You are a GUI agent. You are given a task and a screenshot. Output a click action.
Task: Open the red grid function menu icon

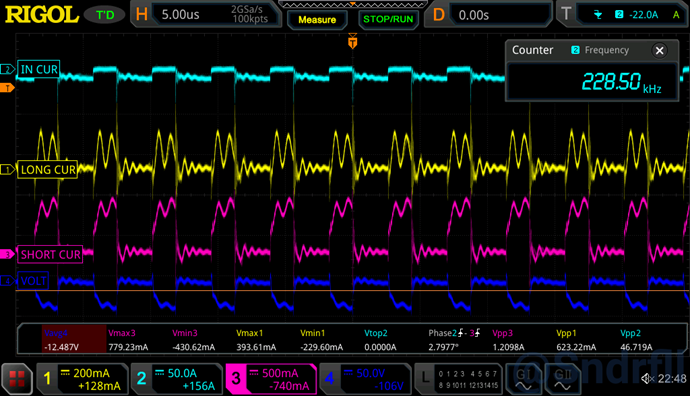(x=17, y=378)
